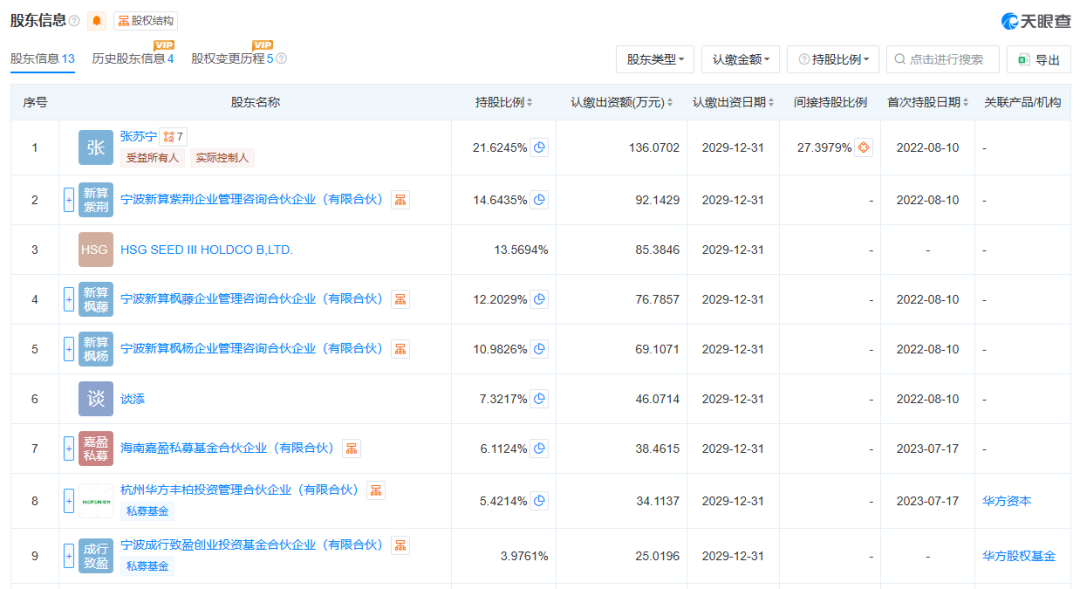Open the 认缴金额 dropdown filter
The width and height of the screenshot is (1080, 589).
coord(740,59)
